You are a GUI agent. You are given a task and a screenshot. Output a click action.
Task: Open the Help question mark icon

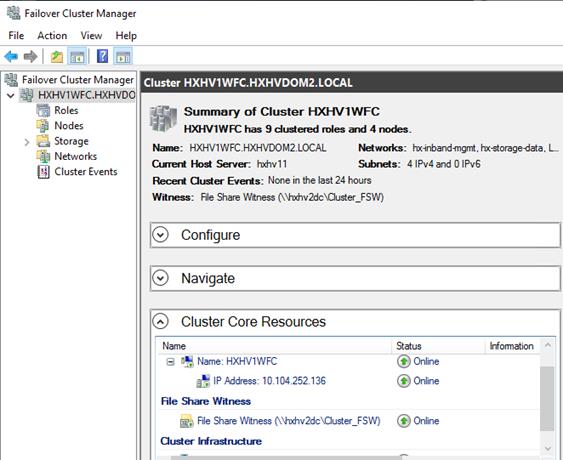coord(102,56)
